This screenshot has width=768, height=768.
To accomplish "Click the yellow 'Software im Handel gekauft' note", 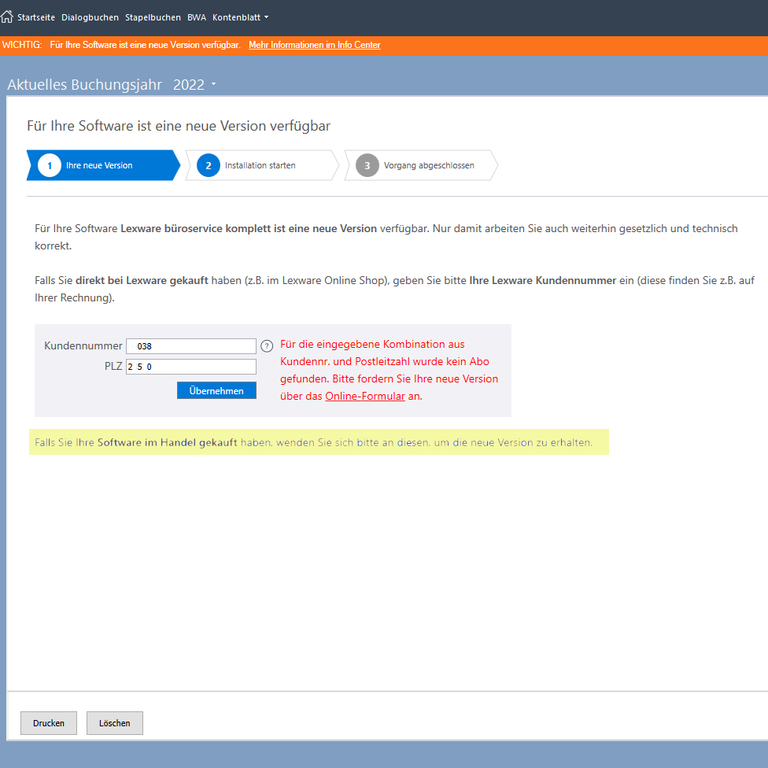I will click(319, 442).
